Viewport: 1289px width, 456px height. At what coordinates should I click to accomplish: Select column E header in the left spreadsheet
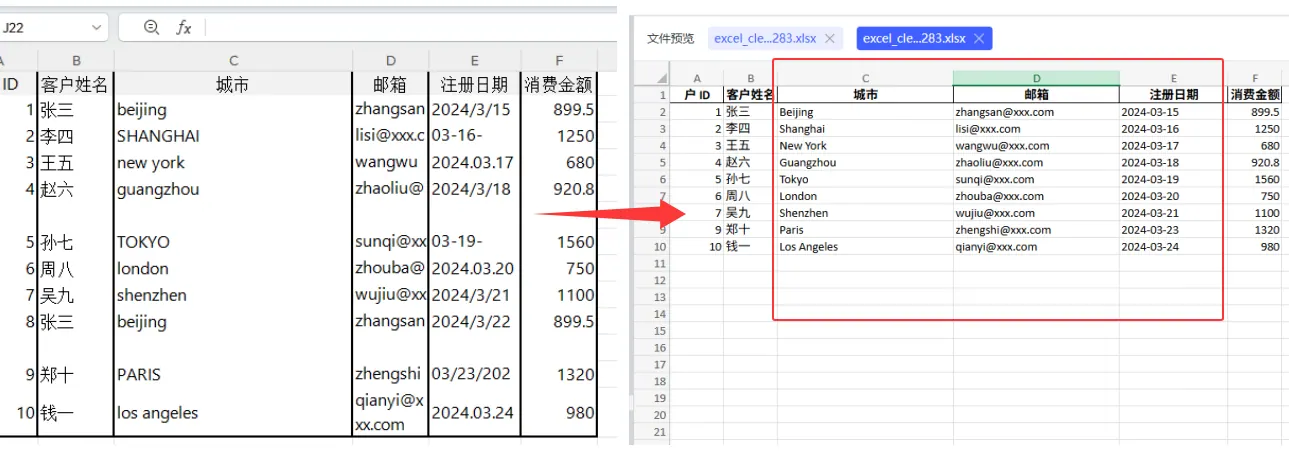tap(474, 60)
